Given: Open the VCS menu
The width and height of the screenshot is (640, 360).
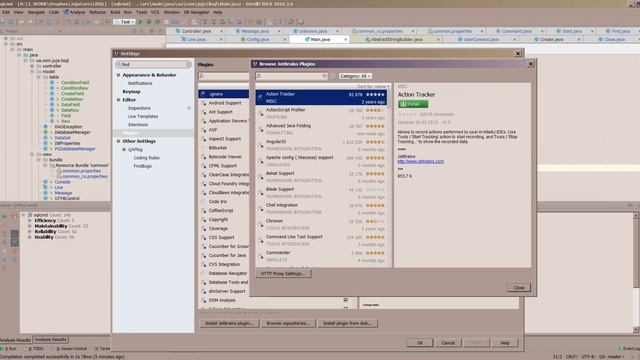Looking at the screenshot, I should [x=155, y=12].
